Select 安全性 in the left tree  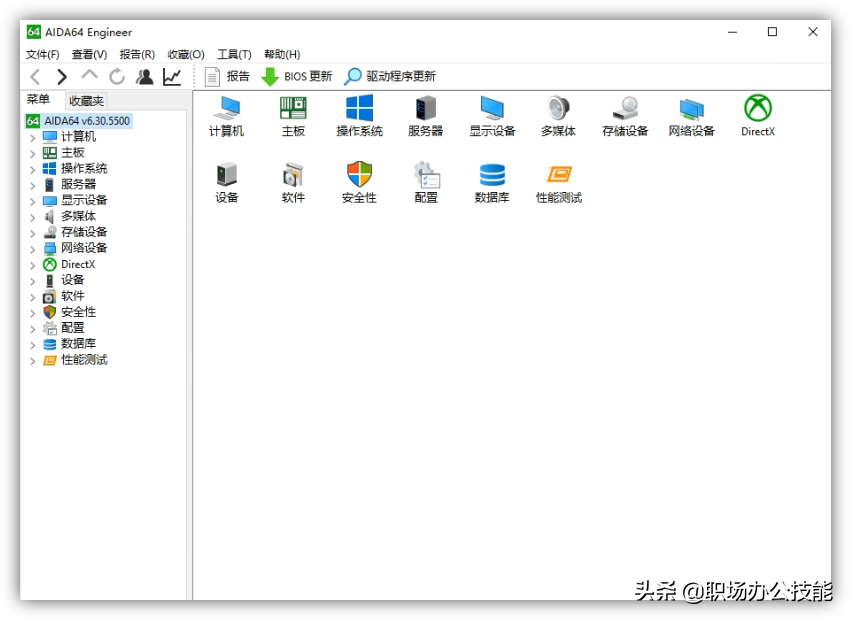[x=78, y=312]
